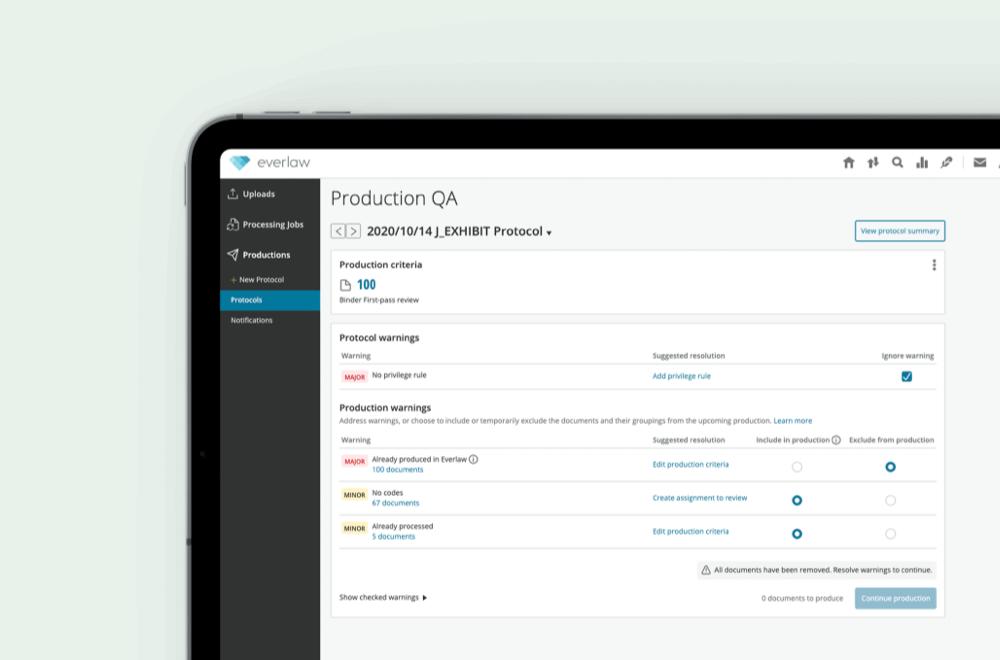
Task: Open the 100 documents link
Action: 397,470
